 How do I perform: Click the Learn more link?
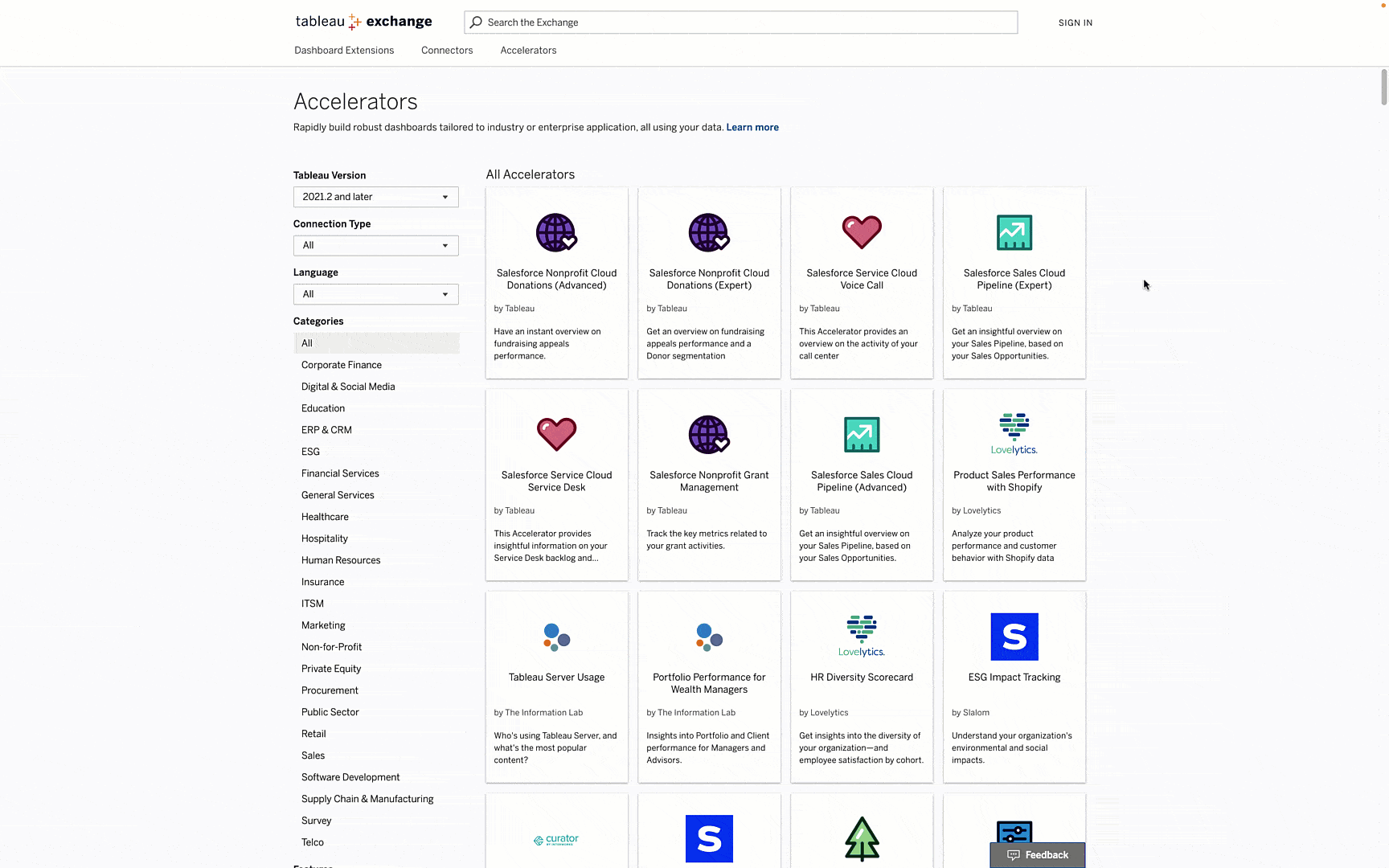pos(752,127)
